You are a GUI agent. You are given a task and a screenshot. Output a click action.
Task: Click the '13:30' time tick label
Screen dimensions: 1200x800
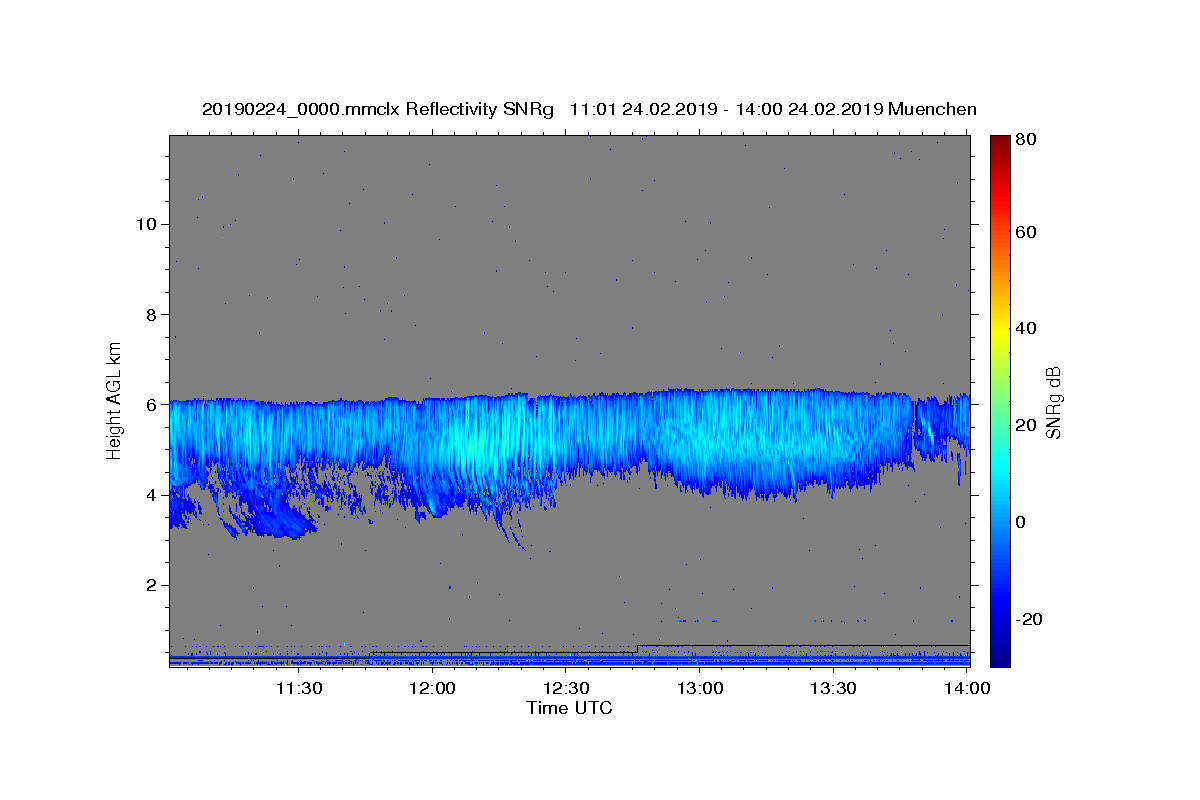(833, 688)
